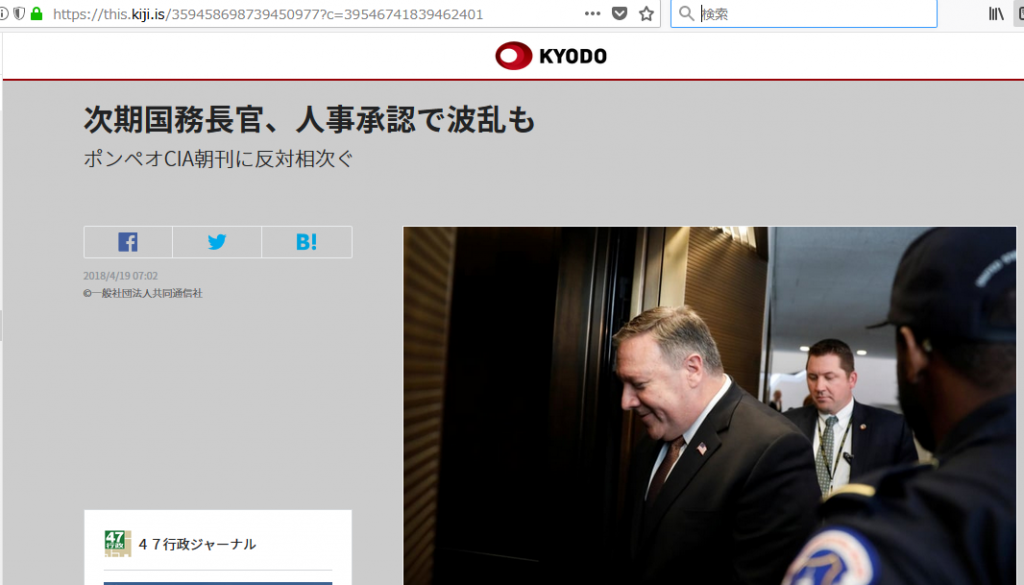Open the Pompeo article photo
Image resolution: width=1024 pixels, height=585 pixels.
pos(709,405)
